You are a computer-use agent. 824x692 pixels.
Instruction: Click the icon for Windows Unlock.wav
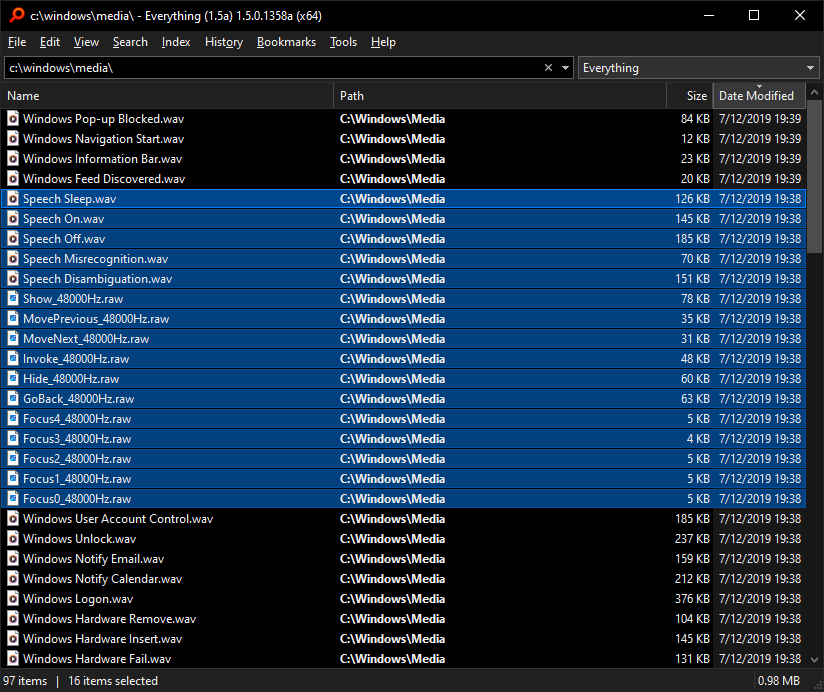(x=13, y=539)
